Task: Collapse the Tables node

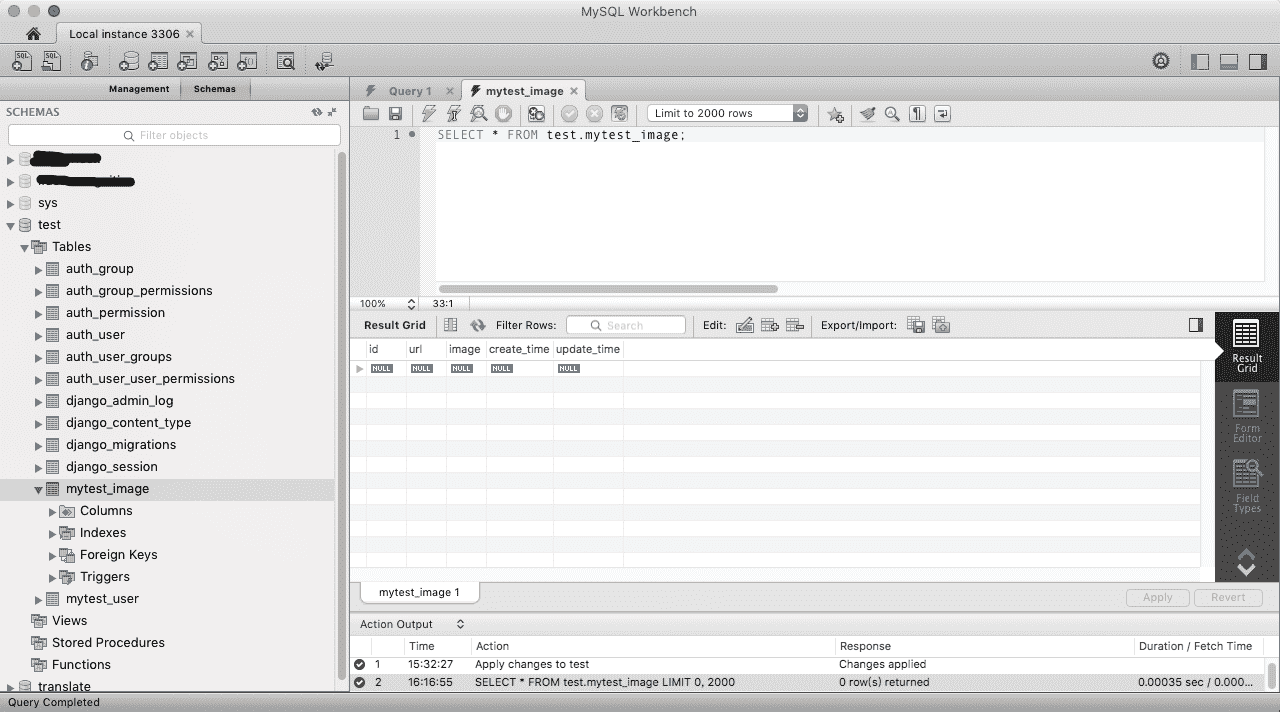Action: [x=25, y=247]
